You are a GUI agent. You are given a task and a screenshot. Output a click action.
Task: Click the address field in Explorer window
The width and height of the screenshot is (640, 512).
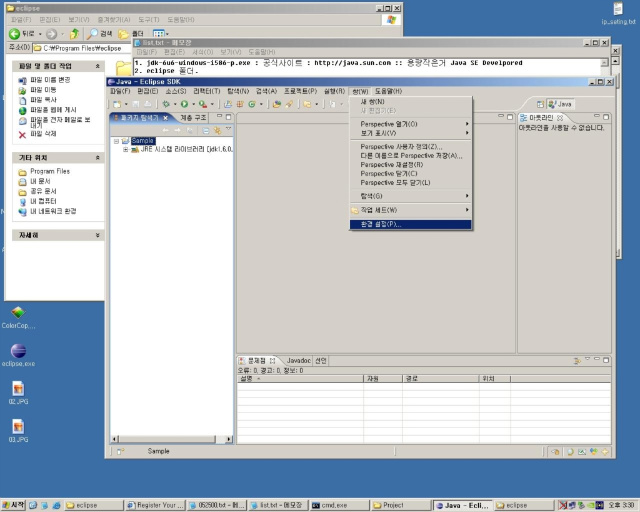83,48
